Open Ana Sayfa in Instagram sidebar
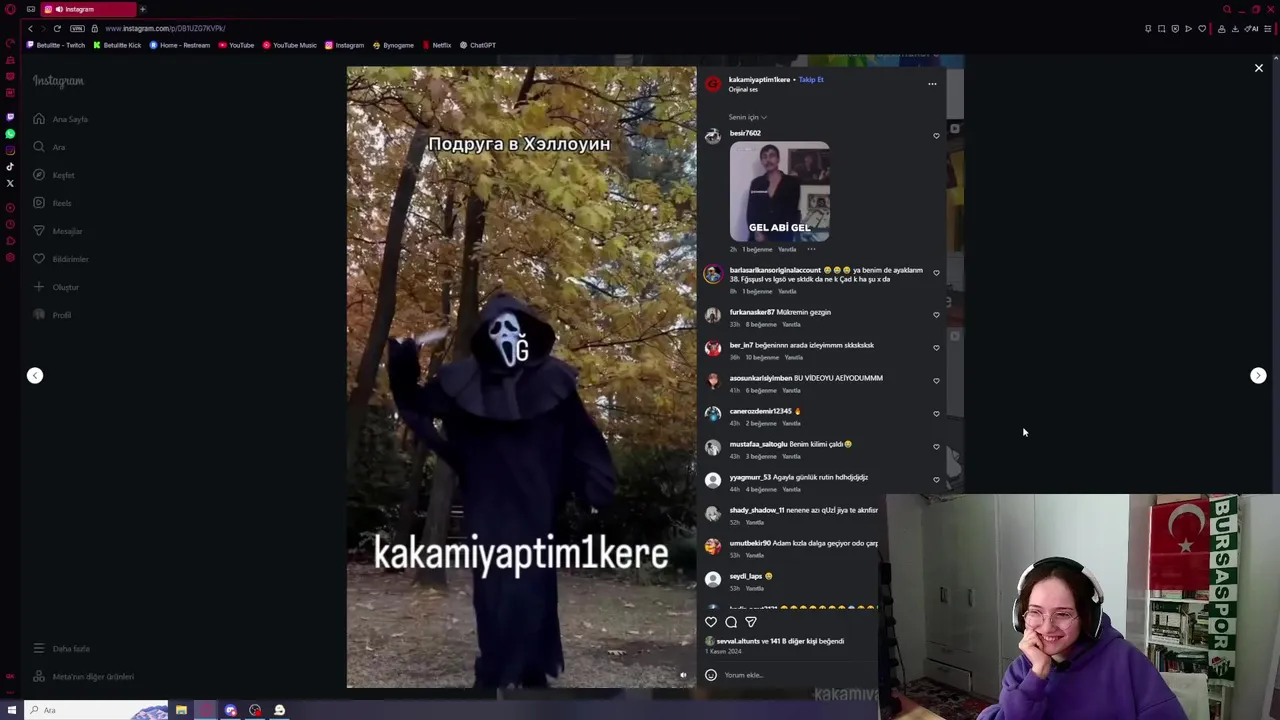This screenshot has height=720, width=1280. point(61,119)
